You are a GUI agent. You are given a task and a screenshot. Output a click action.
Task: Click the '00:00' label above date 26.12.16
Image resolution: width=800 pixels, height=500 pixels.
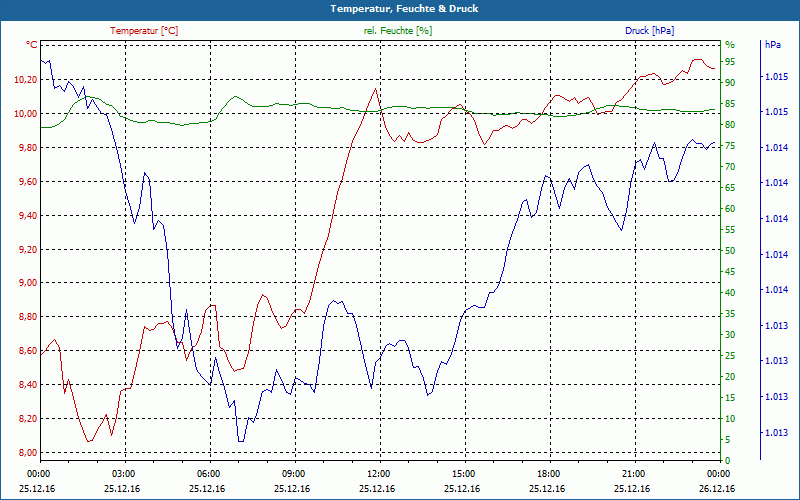click(x=718, y=473)
